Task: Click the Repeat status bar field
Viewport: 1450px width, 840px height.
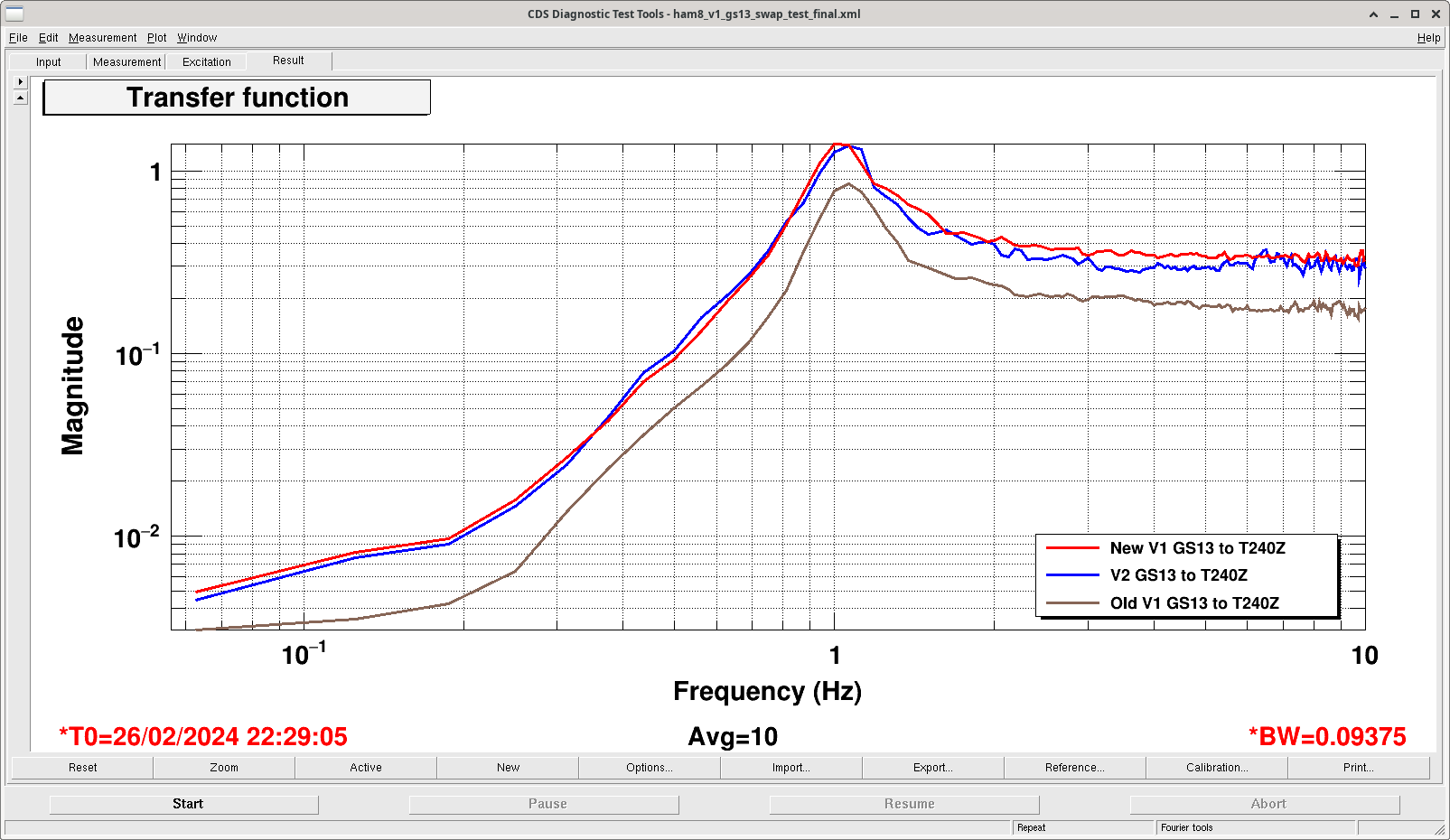Action: point(1083,827)
